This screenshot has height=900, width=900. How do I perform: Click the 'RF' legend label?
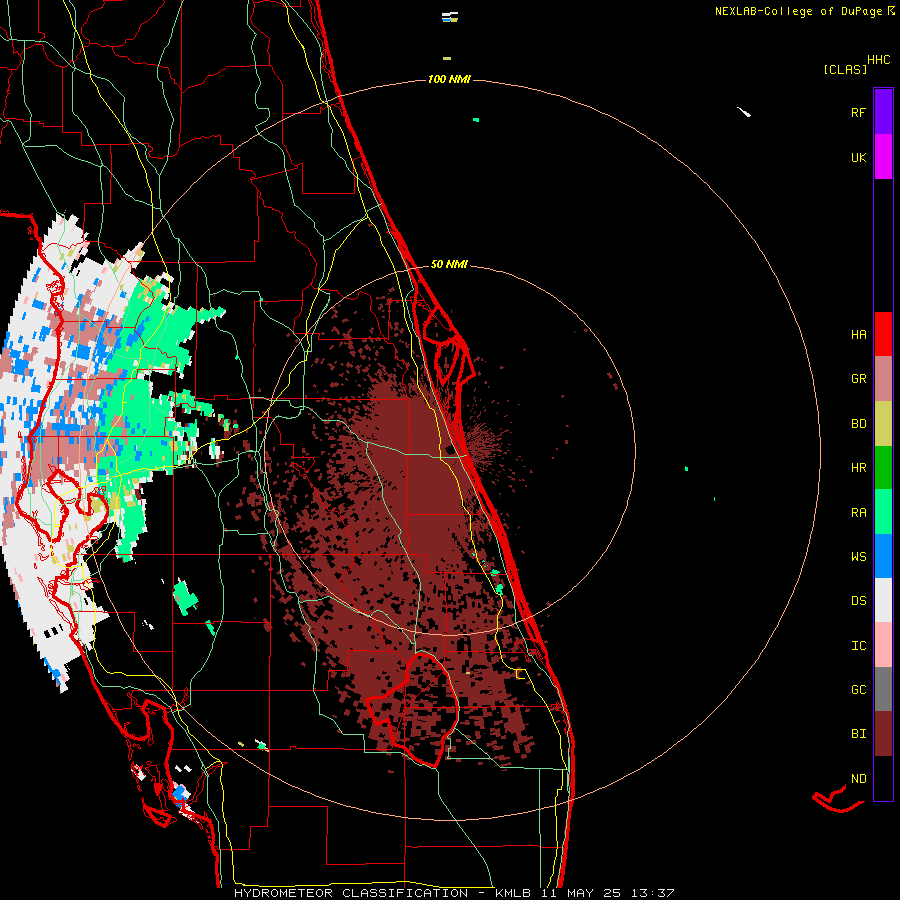click(x=858, y=112)
